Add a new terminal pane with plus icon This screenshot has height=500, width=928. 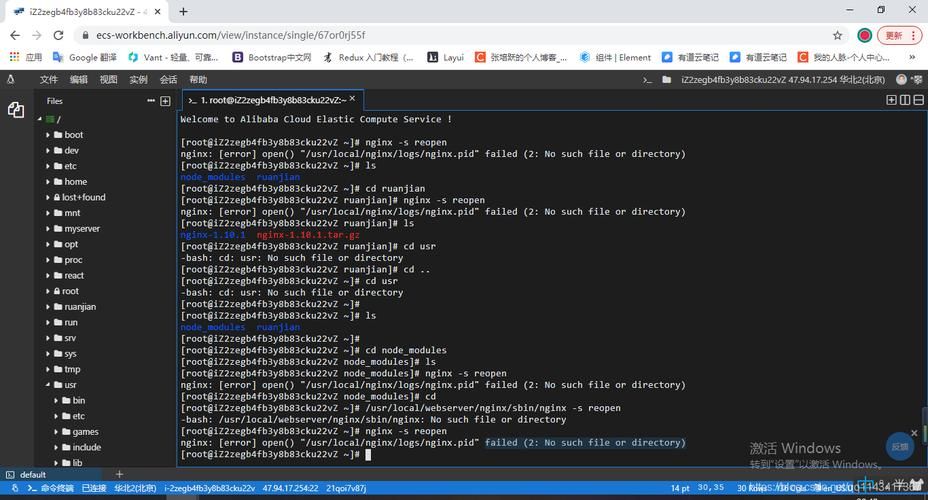pos(891,100)
